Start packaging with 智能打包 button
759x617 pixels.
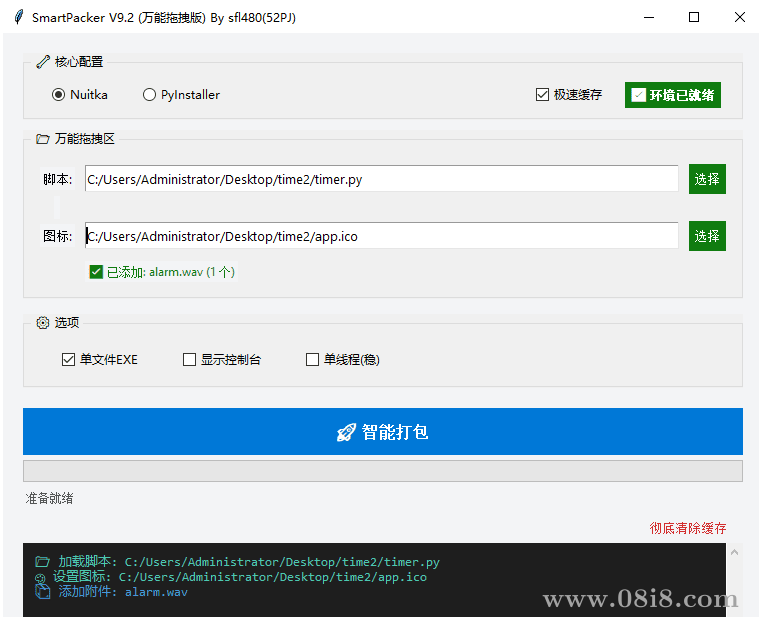click(x=382, y=431)
